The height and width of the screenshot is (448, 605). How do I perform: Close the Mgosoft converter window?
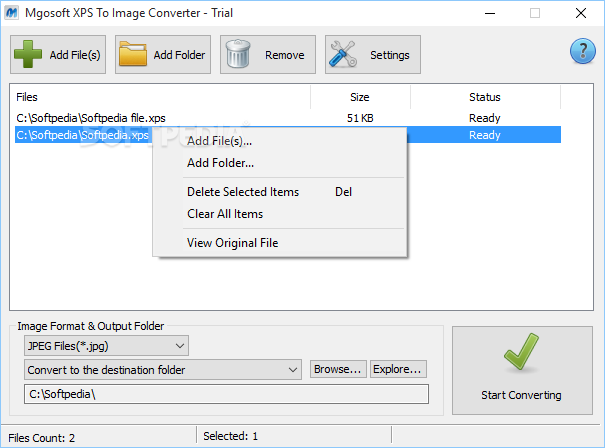[581, 13]
